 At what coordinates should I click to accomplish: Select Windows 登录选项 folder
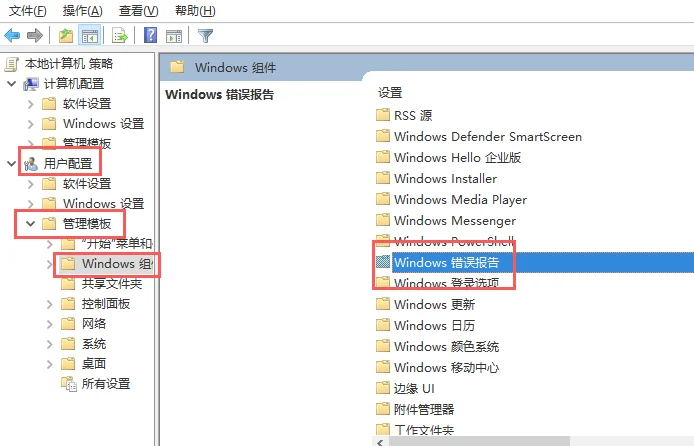tap(447, 283)
